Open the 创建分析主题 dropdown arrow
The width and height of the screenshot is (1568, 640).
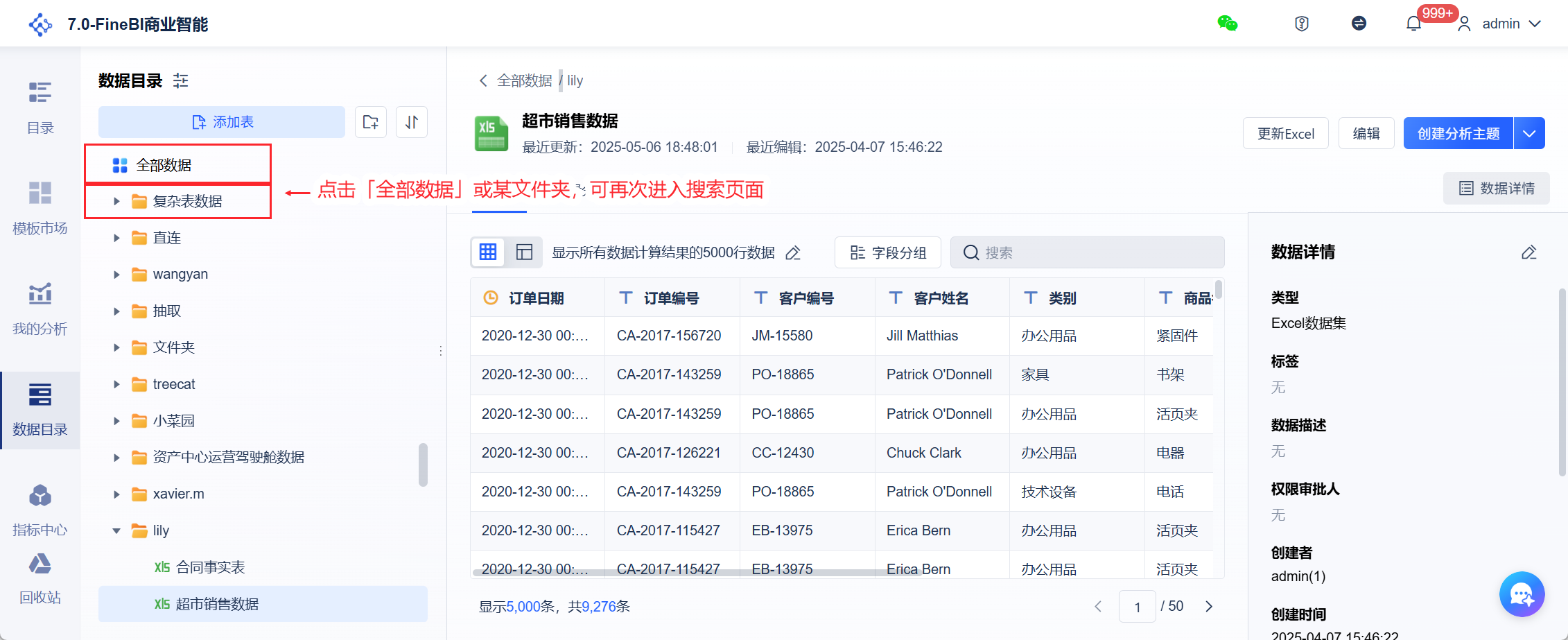pyautogui.click(x=1529, y=133)
